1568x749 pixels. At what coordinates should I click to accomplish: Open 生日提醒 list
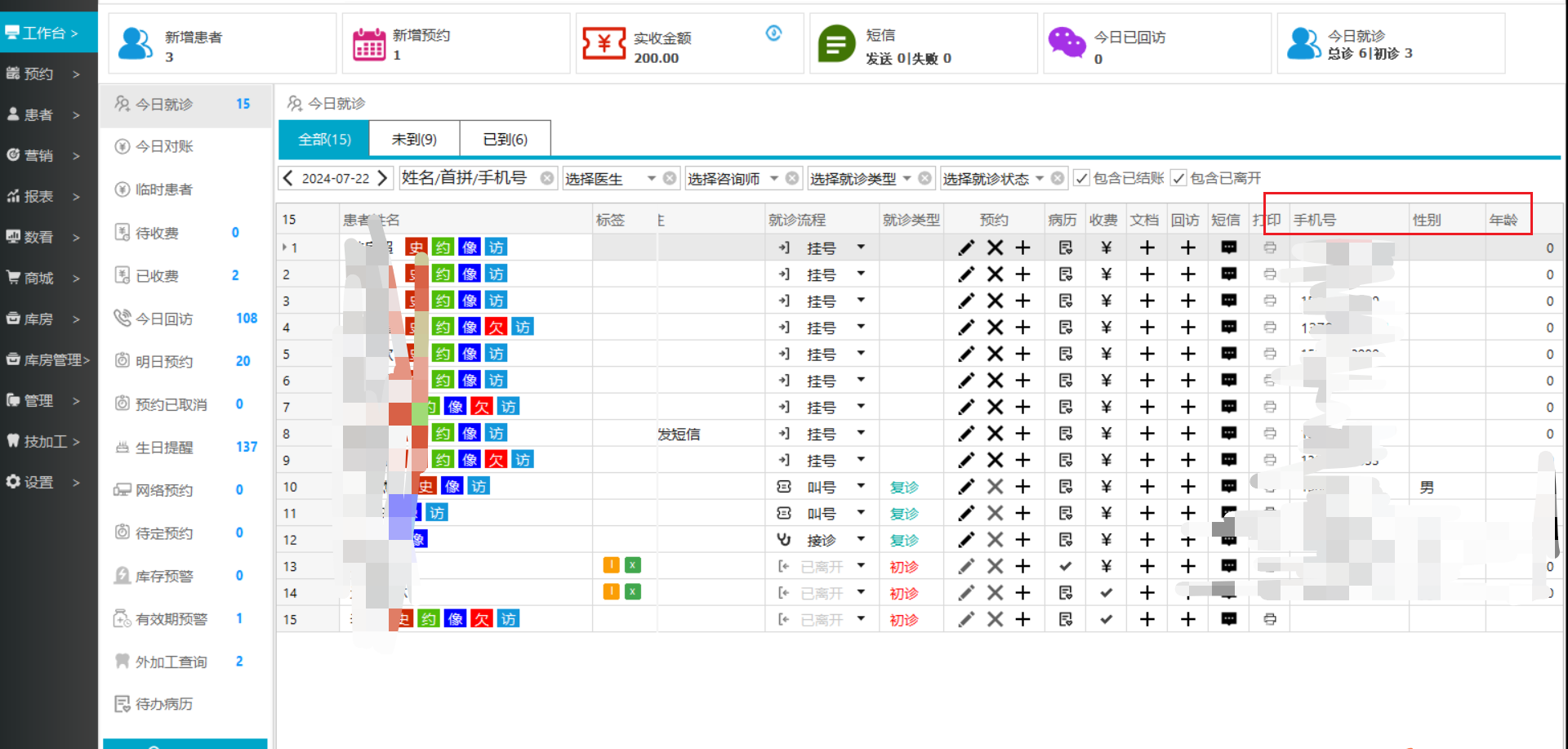coord(186,447)
